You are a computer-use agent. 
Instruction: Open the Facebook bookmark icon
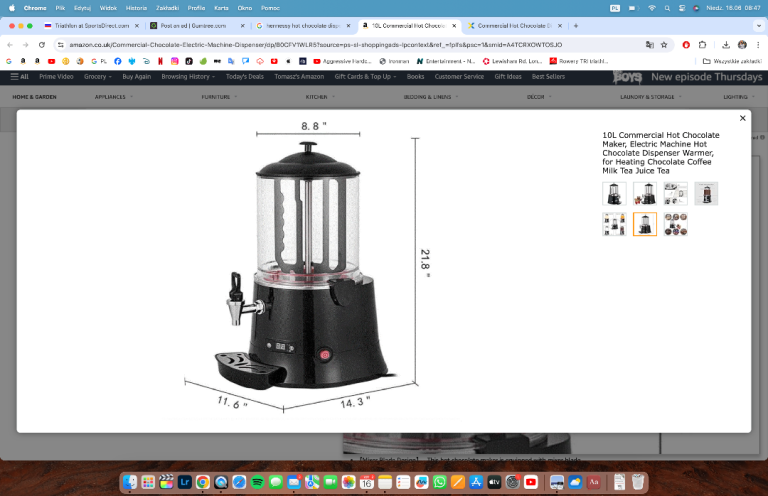click(118, 61)
